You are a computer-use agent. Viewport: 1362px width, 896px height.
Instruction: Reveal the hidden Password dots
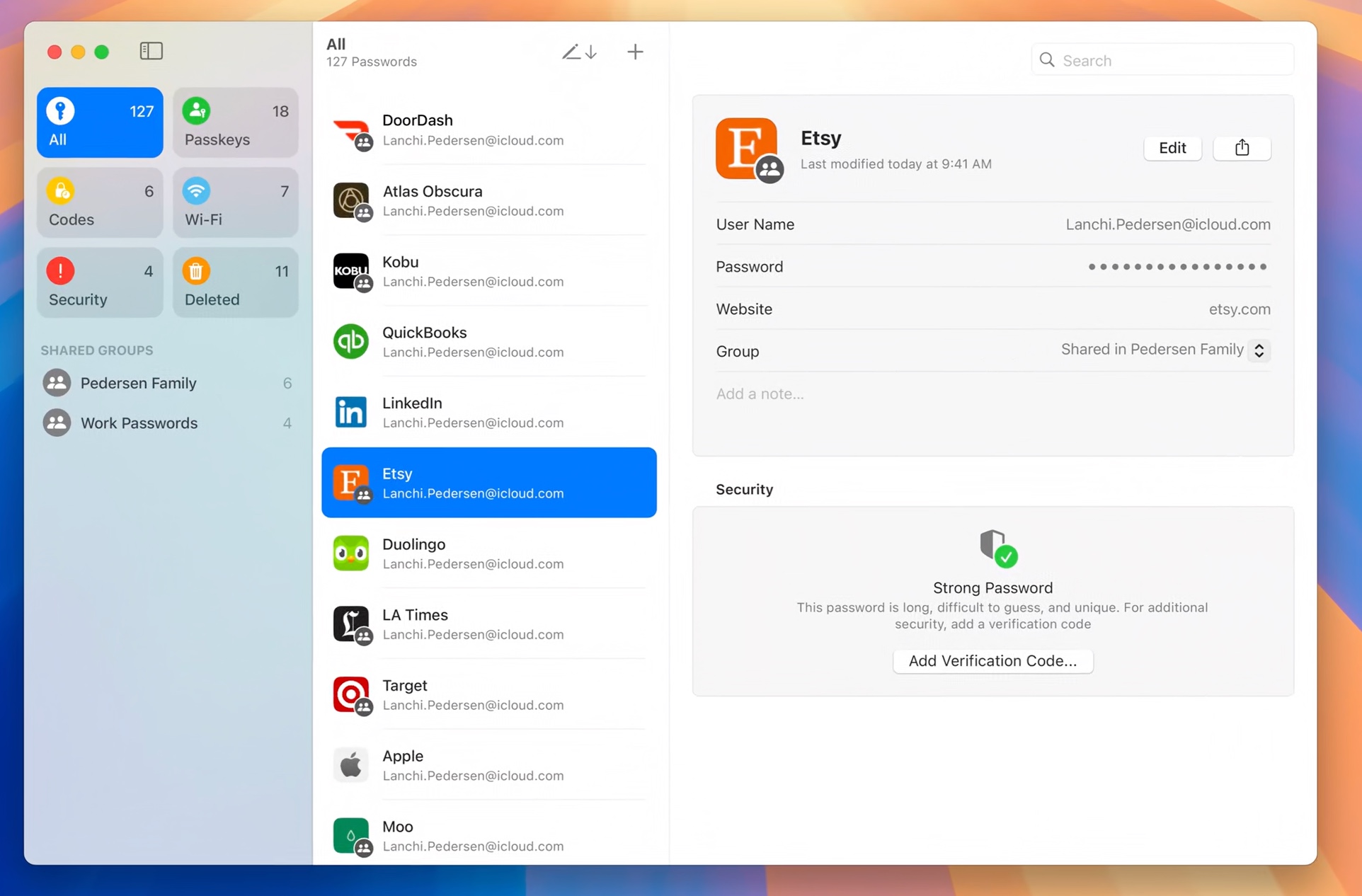click(1177, 267)
